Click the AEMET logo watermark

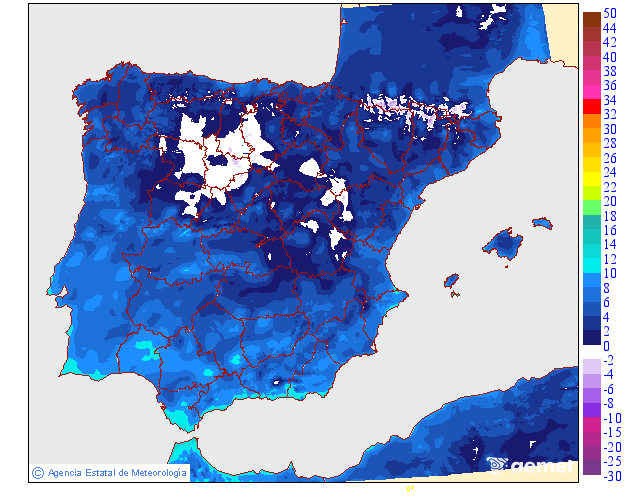[x=530, y=465]
